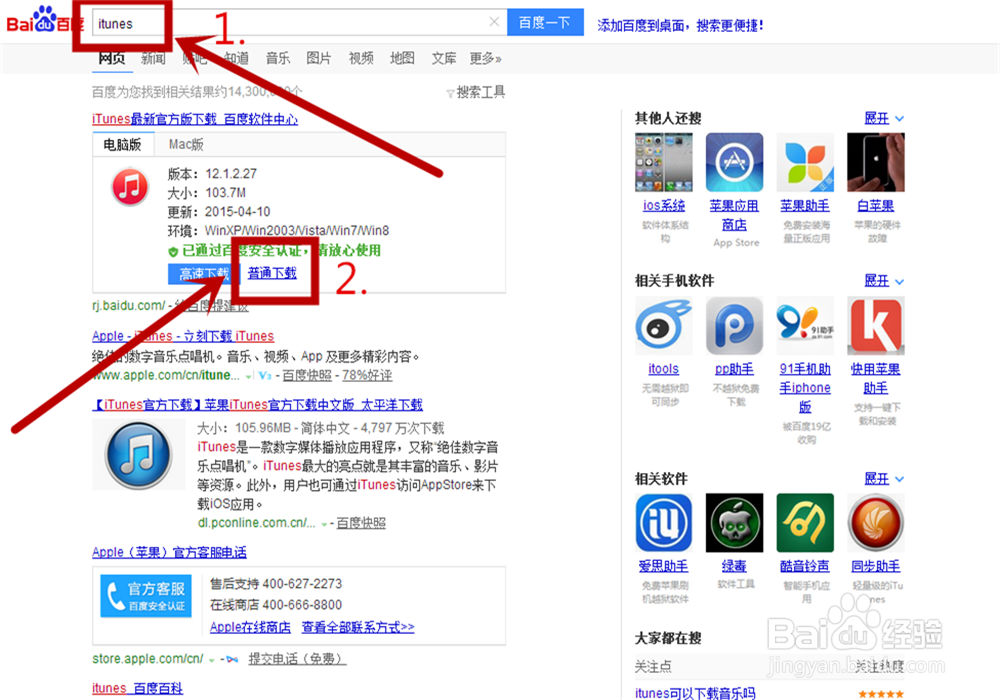Click the itools eye icon

pos(664,325)
